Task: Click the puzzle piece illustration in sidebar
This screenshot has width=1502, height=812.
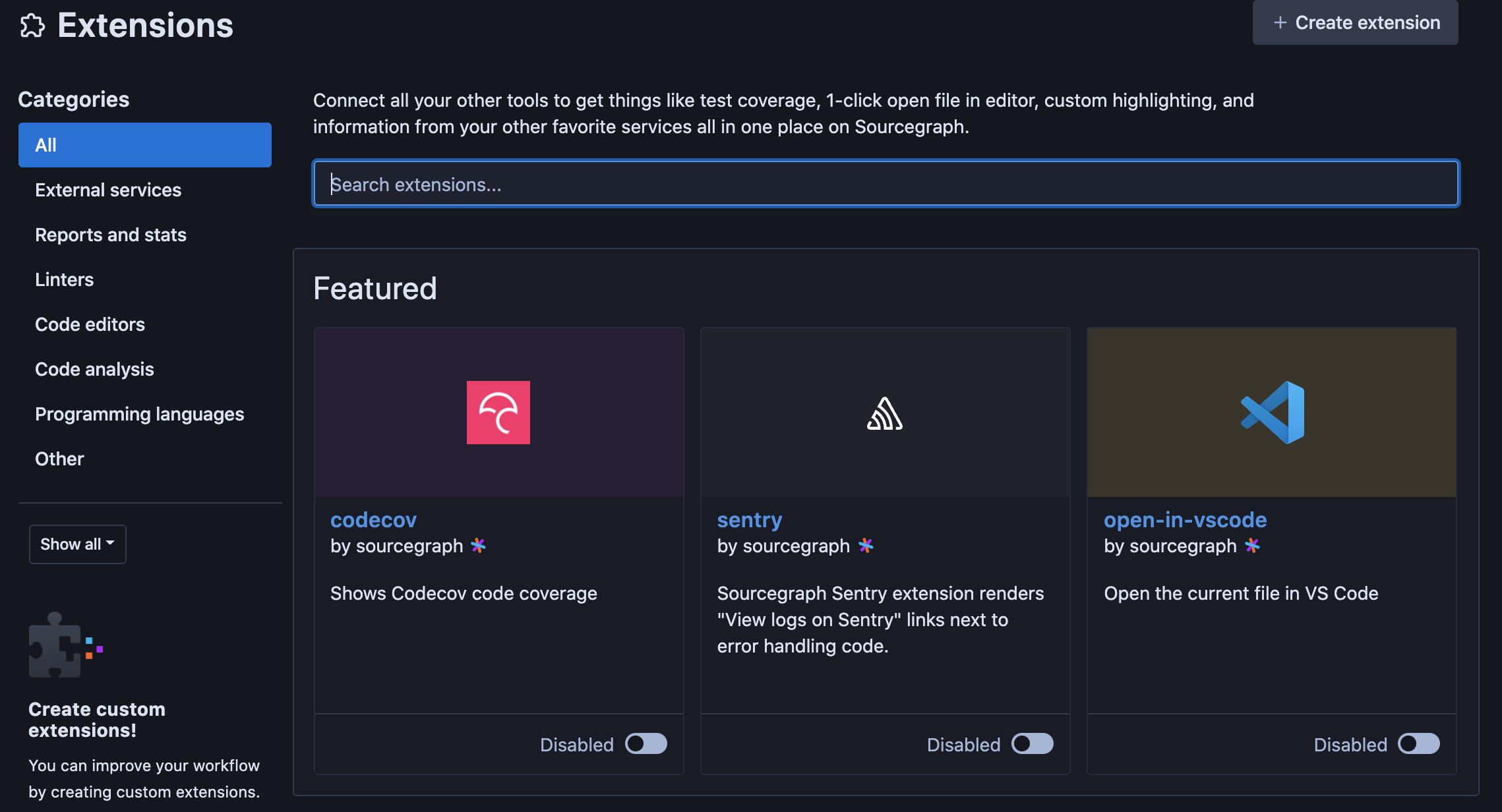Action: point(66,645)
